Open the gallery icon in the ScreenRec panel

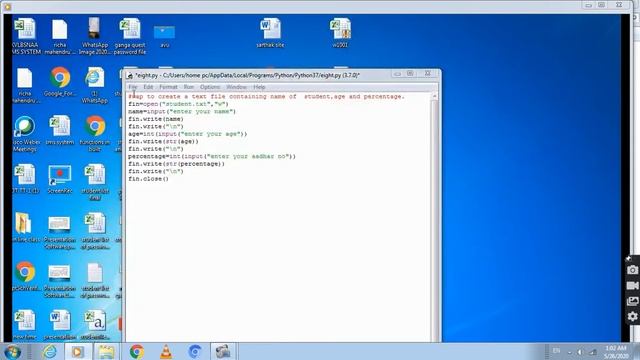[x=632, y=301]
